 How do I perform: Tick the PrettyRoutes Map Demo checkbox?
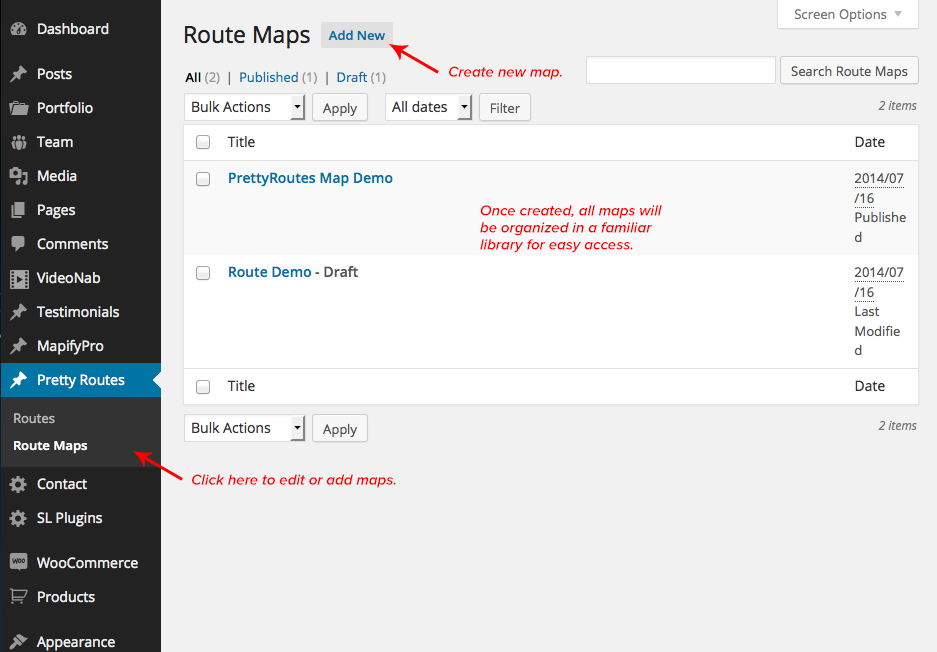coord(203,179)
